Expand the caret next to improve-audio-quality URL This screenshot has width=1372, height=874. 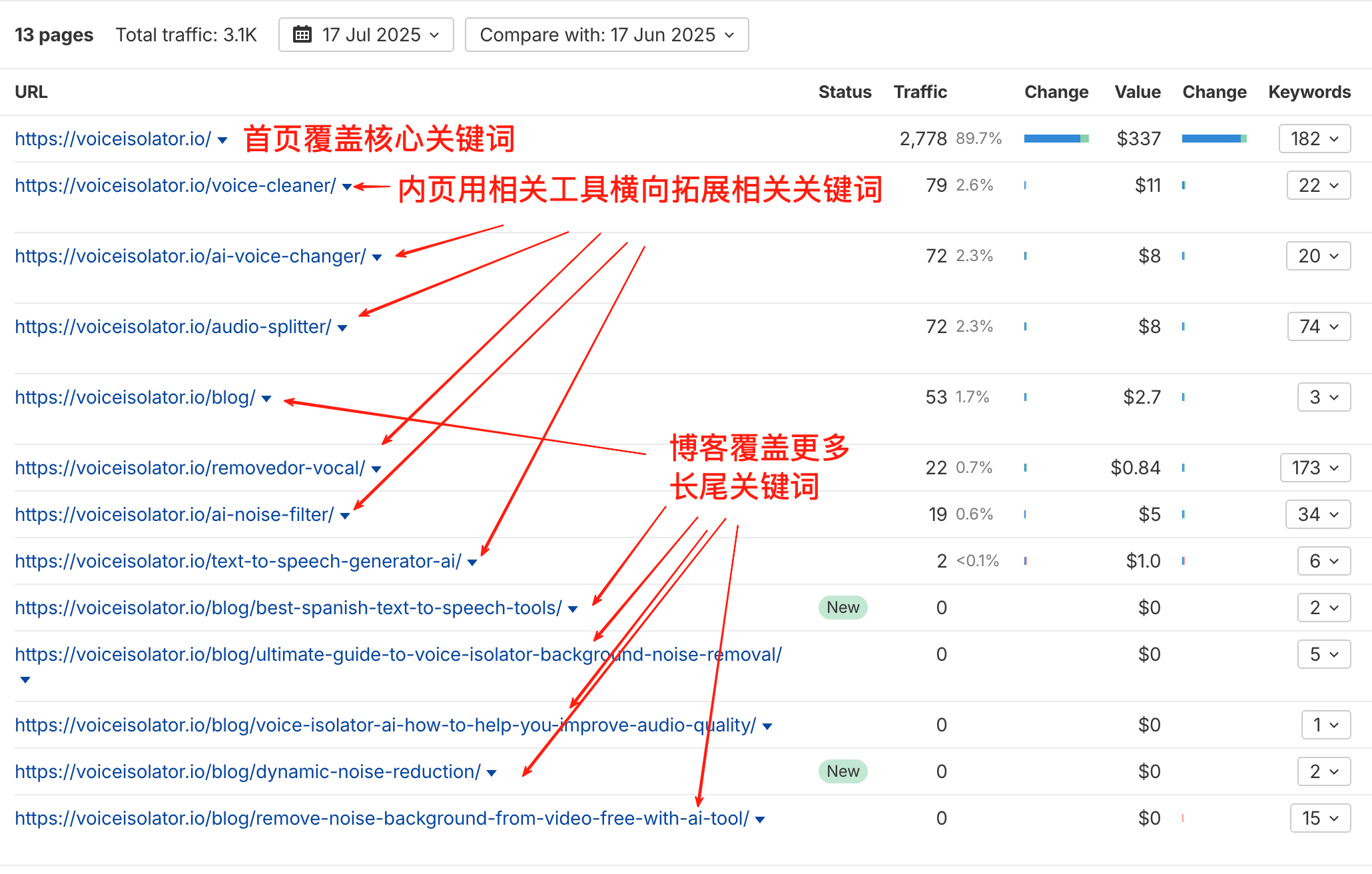point(767,727)
